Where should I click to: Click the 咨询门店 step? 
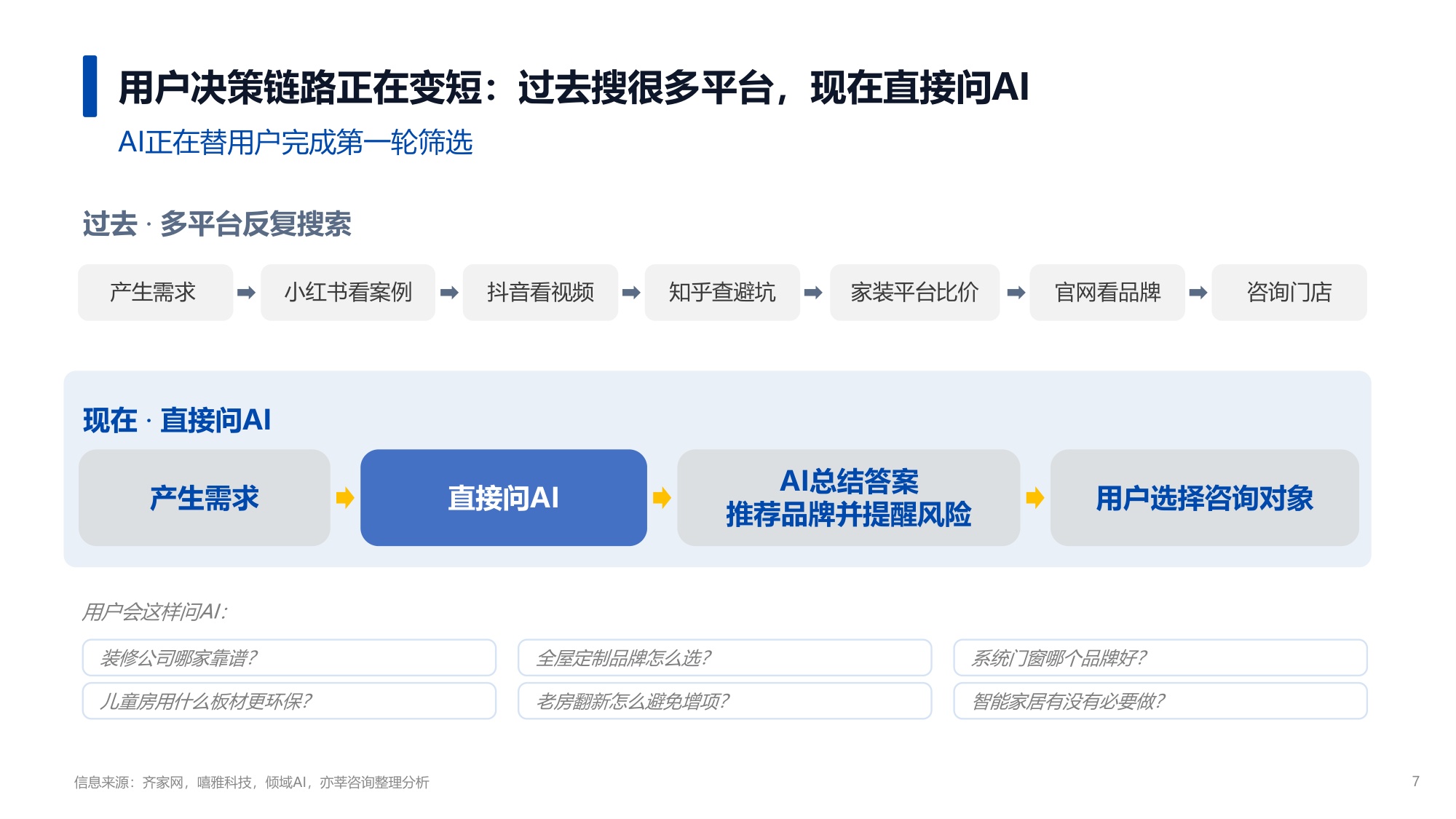(1289, 293)
